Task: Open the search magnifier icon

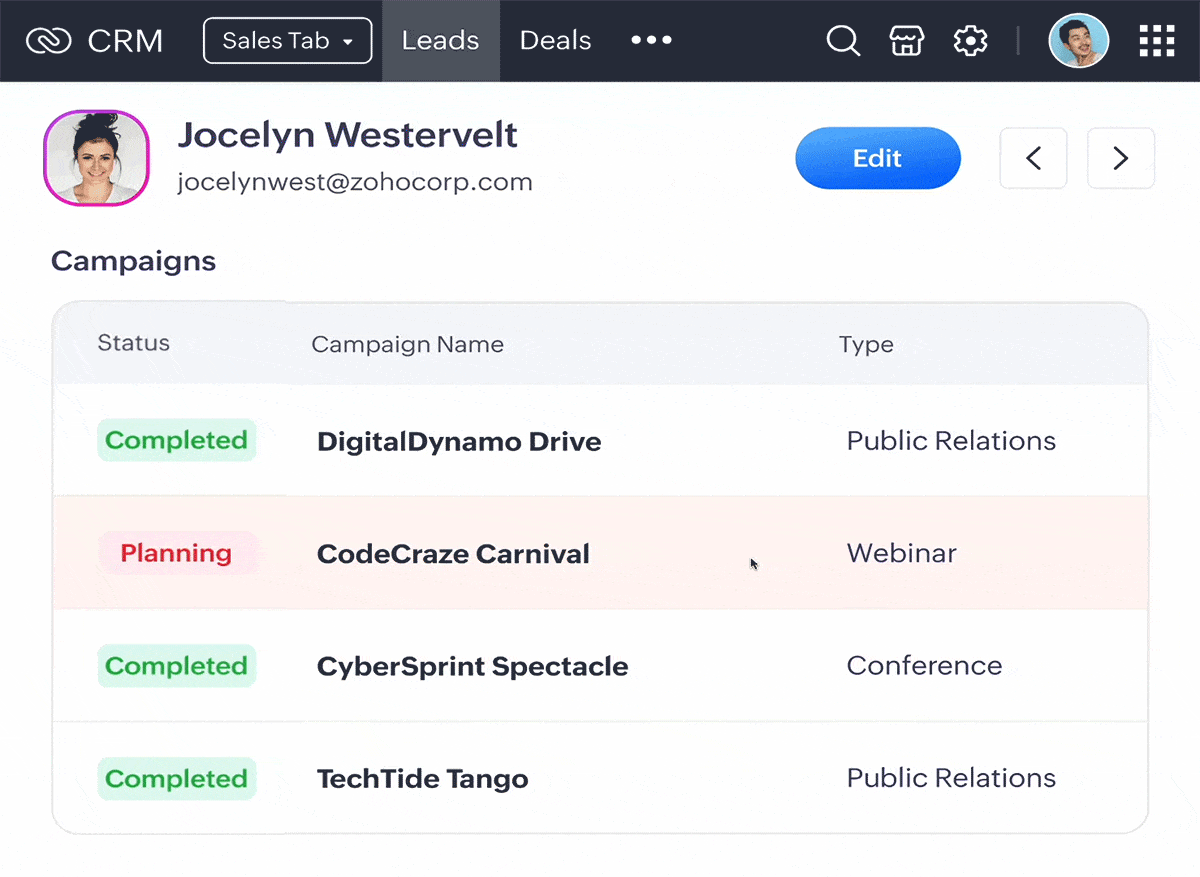Action: tap(843, 41)
